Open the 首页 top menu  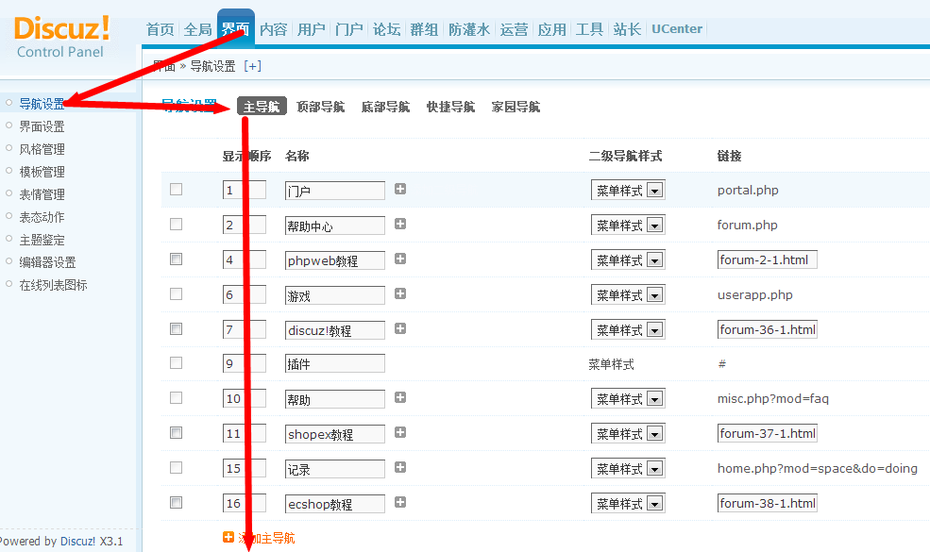pyautogui.click(x=160, y=29)
